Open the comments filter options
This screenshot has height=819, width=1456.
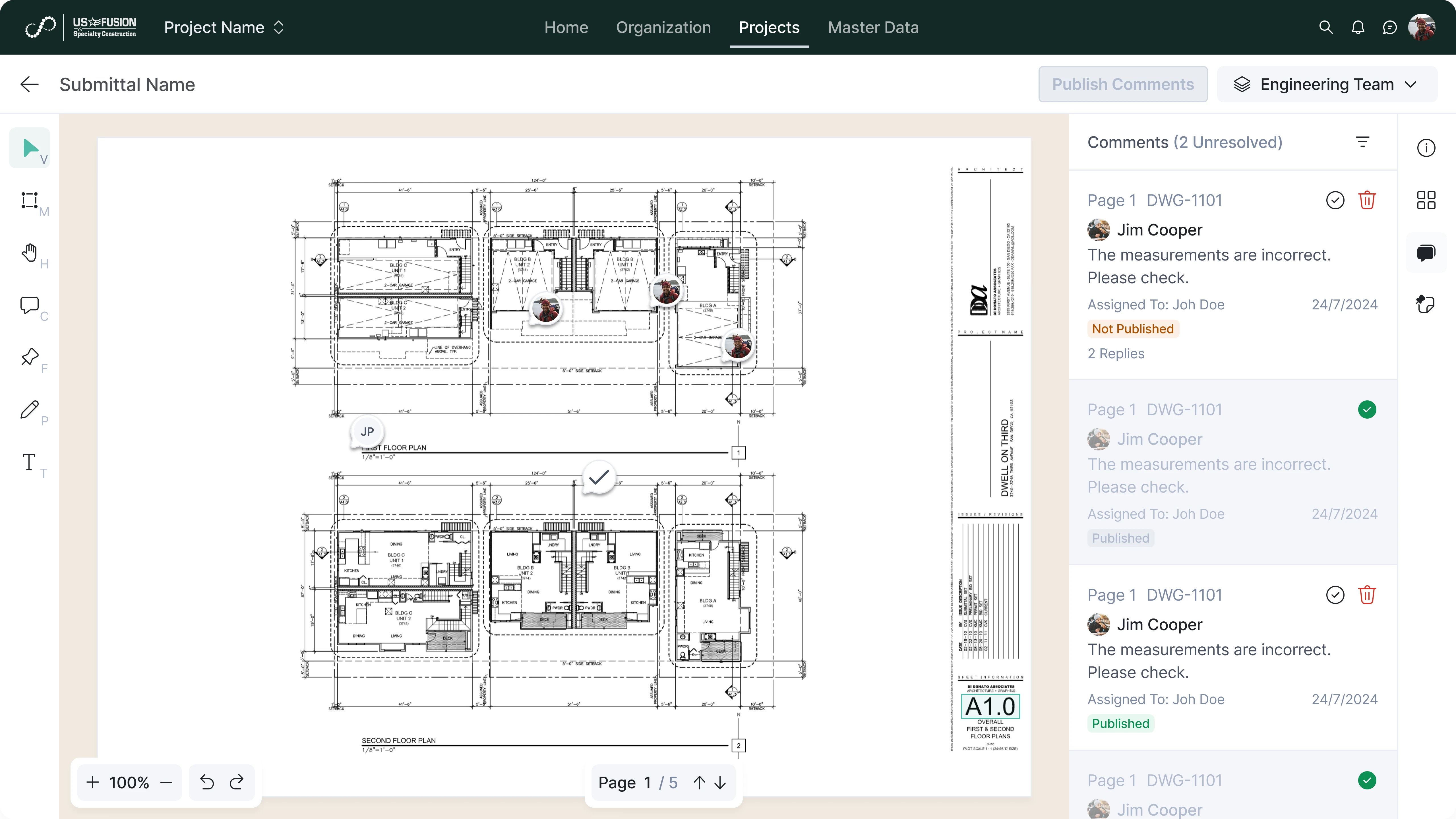tap(1363, 141)
